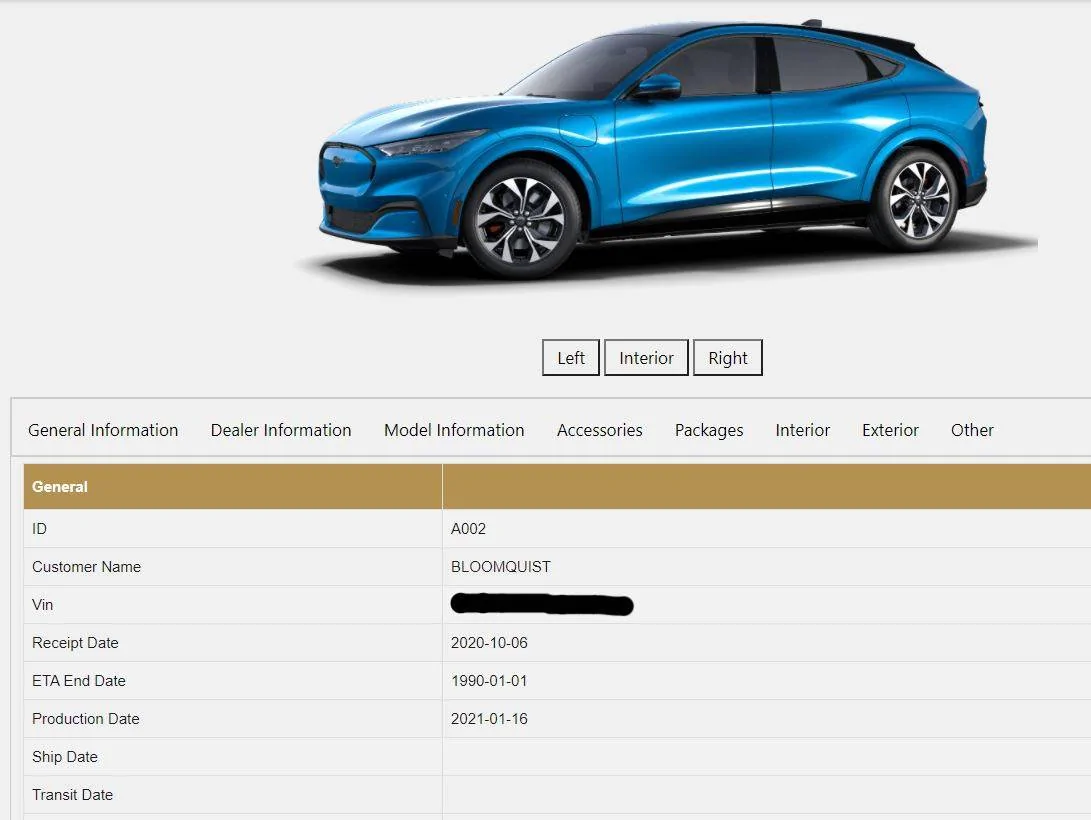Select the Exterior tab
The width and height of the screenshot is (1091, 820).
click(x=891, y=430)
